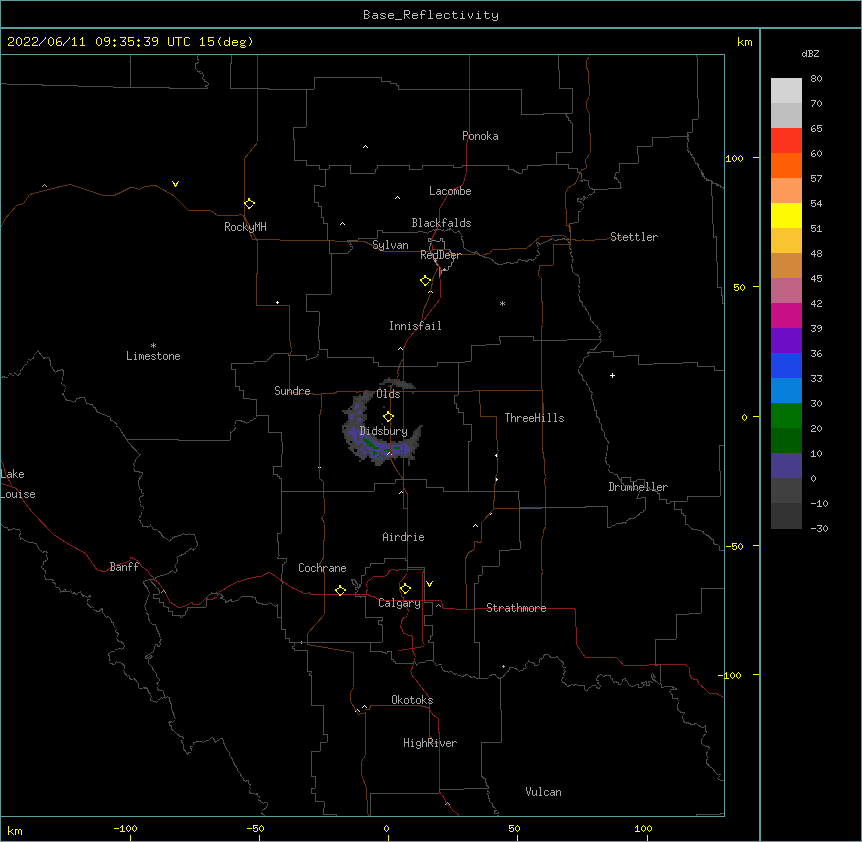Image resolution: width=862 pixels, height=842 pixels.
Task: Click the Base_Reflectivity title text
Action: tap(431, 15)
